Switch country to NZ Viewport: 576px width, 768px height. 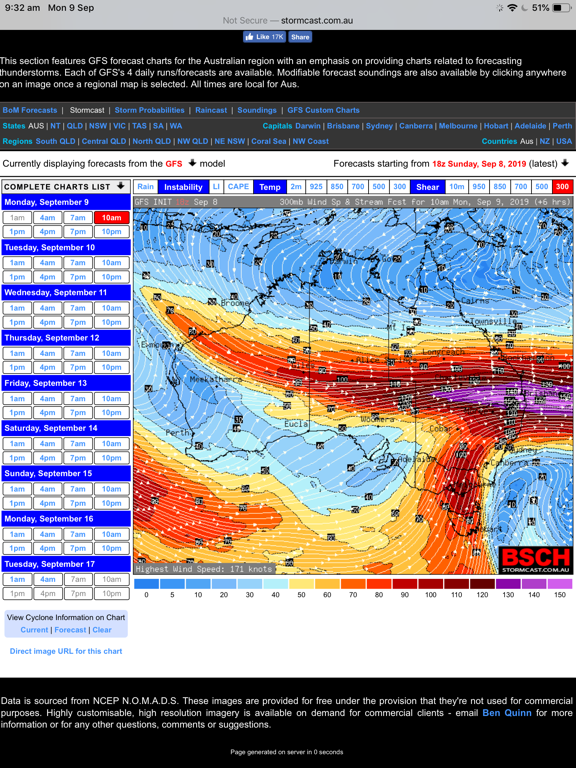click(545, 141)
